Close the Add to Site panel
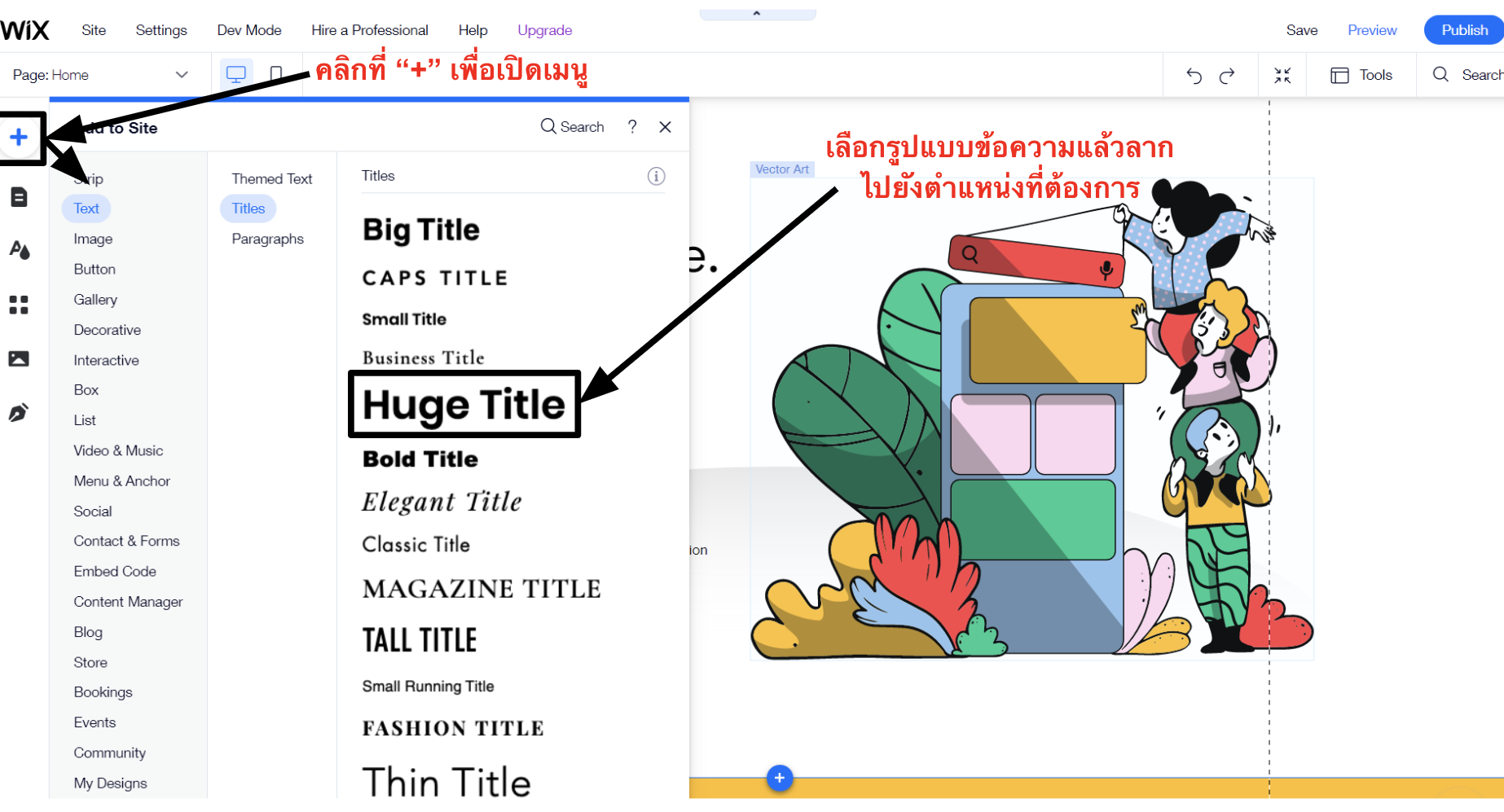 665,127
